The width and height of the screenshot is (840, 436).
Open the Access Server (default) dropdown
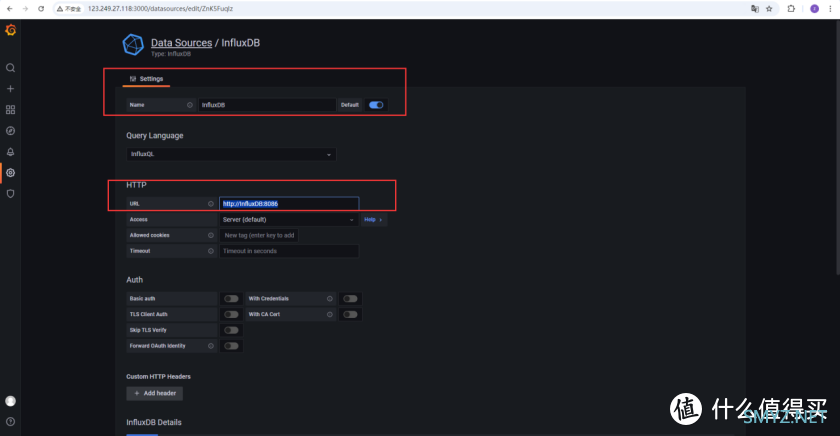(x=289, y=220)
